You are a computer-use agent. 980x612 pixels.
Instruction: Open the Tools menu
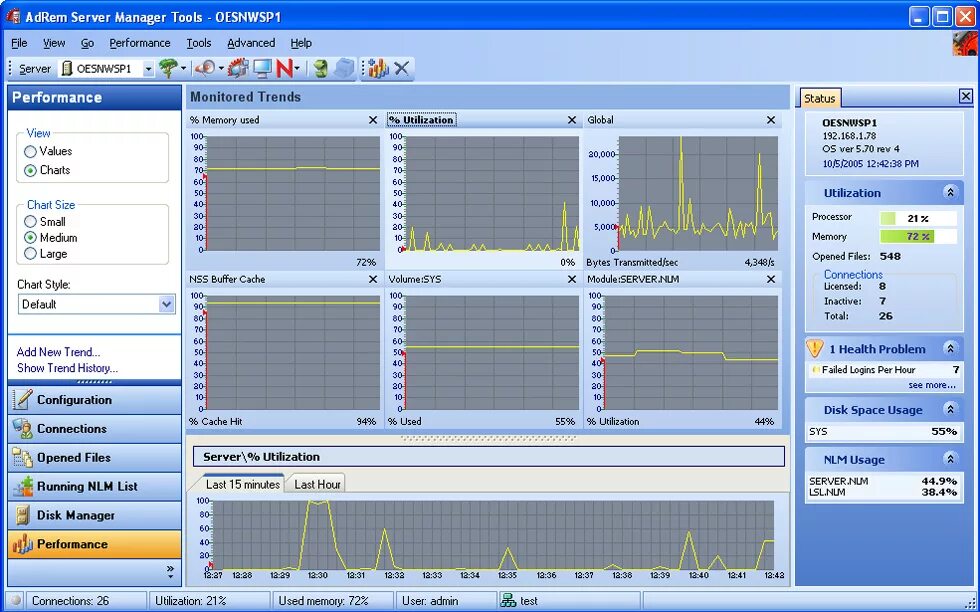[199, 43]
